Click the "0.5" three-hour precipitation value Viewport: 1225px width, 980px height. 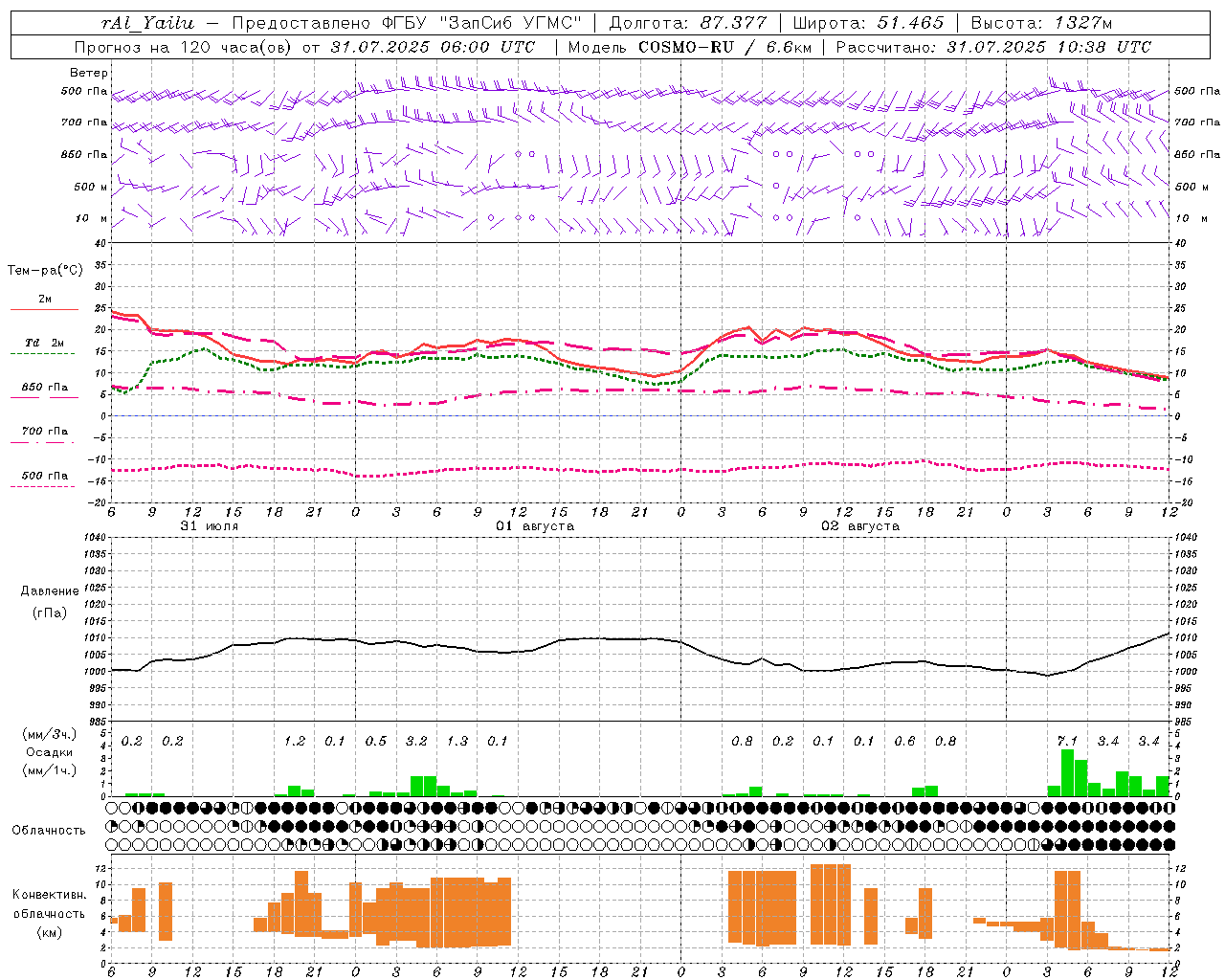coord(376,741)
